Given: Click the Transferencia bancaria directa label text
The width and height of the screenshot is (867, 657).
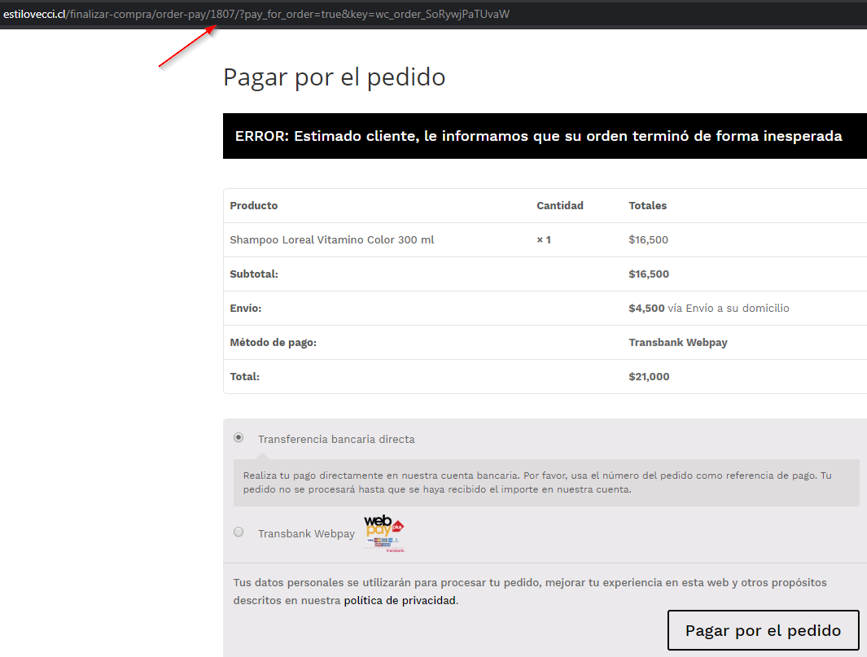Looking at the screenshot, I should click(336, 439).
